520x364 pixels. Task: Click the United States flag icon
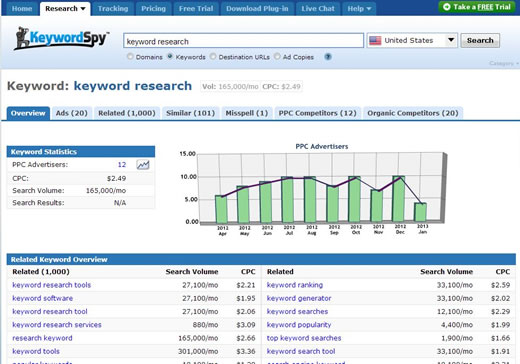(375, 41)
